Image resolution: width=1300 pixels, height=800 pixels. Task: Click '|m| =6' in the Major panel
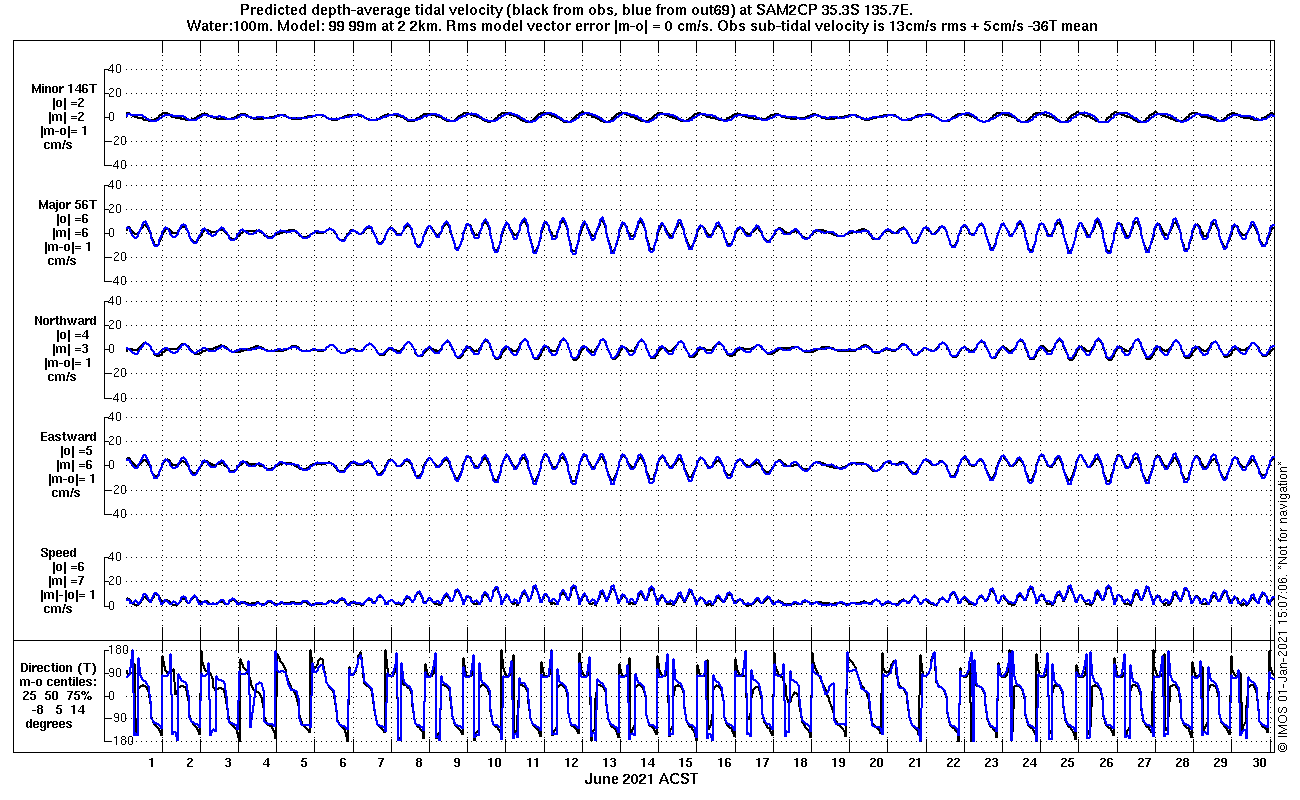70,232
